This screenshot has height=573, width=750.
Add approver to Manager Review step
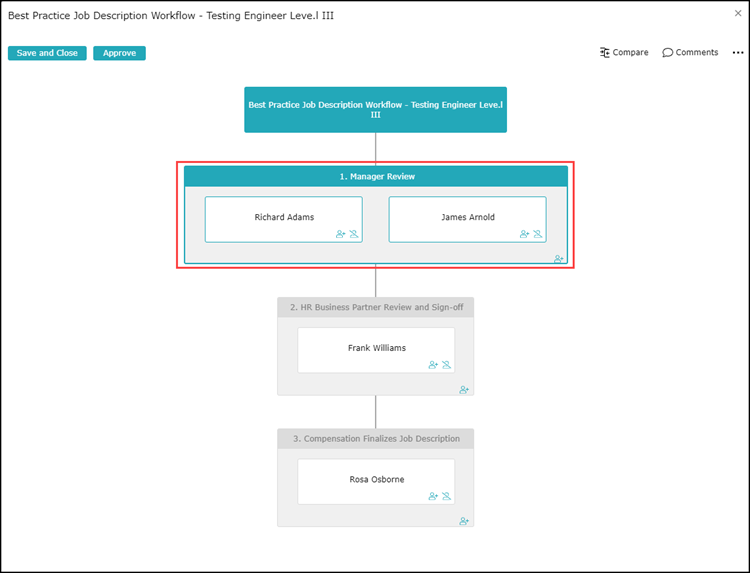click(x=559, y=259)
